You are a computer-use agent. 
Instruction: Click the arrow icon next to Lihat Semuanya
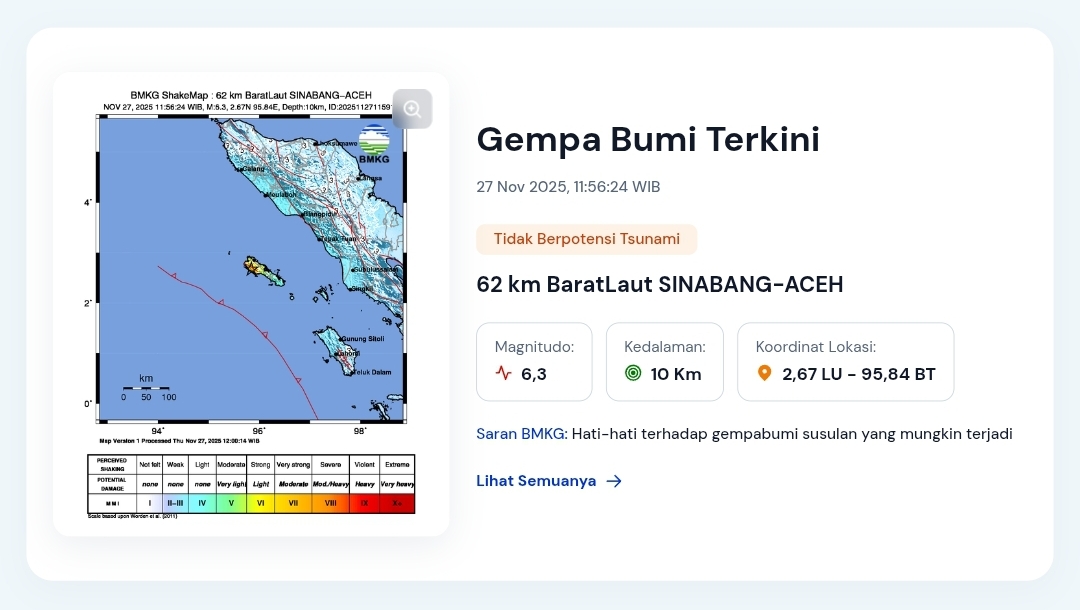pyautogui.click(x=614, y=481)
